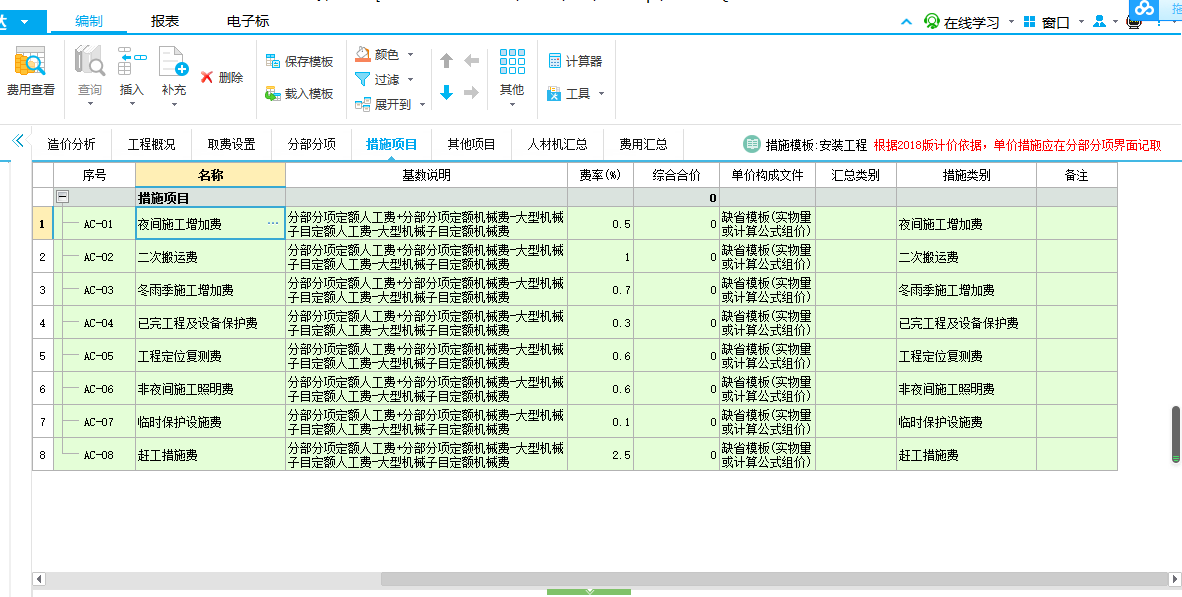
Task: Click the 查询 lookup icon
Action: [x=90, y=62]
